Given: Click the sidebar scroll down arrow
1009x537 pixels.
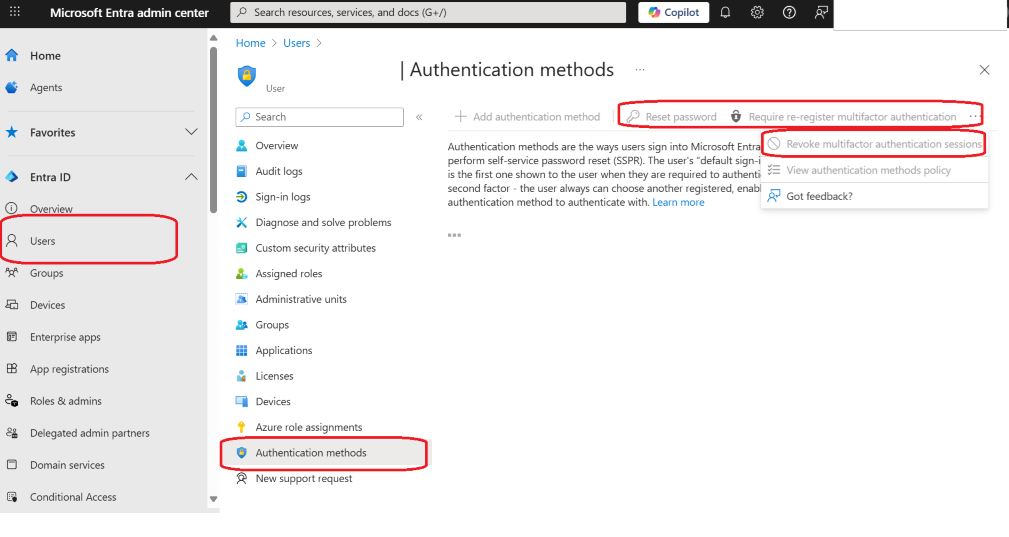Looking at the screenshot, I should 214,499.
